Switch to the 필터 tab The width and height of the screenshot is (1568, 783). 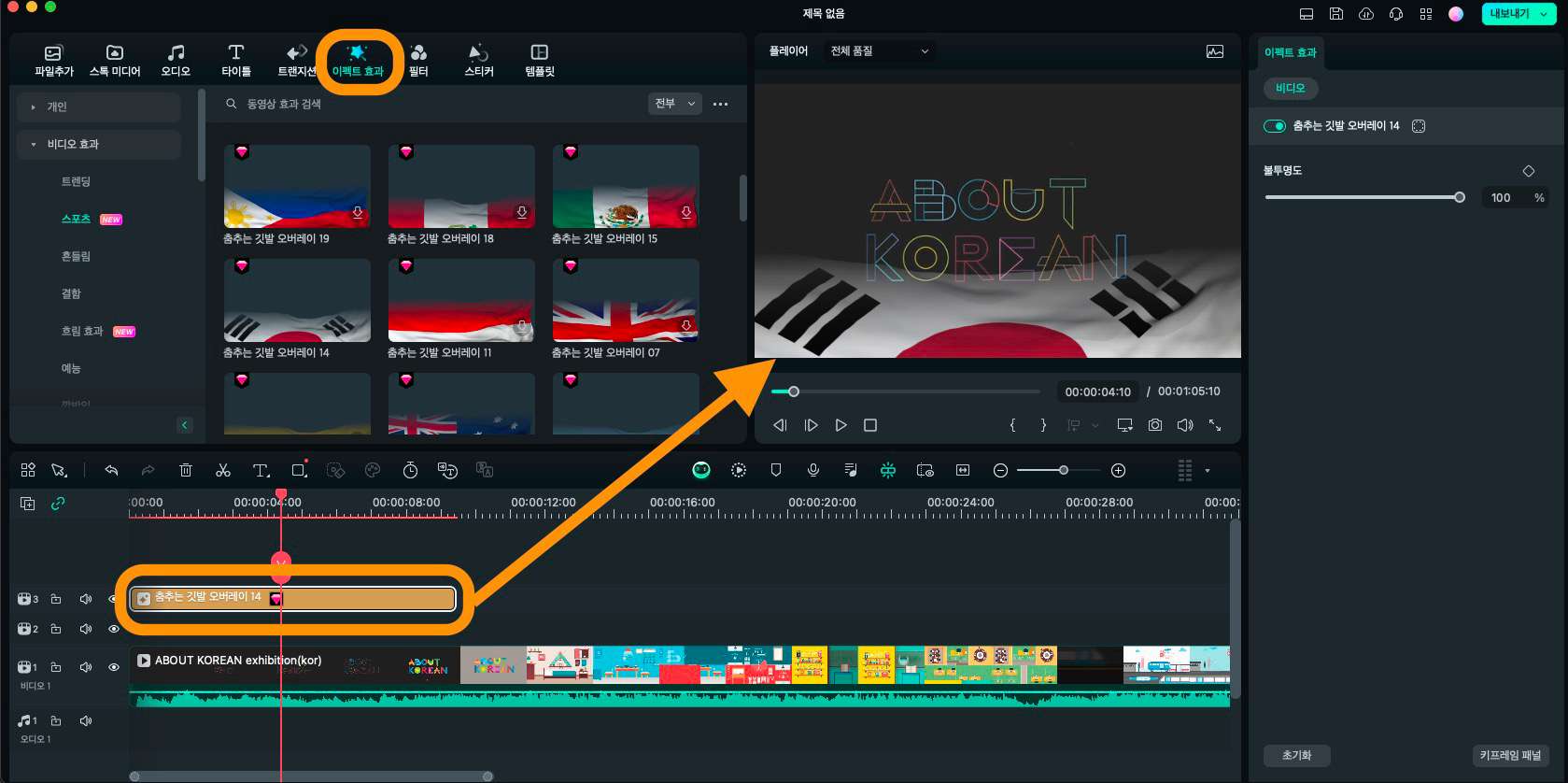(x=418, y=60)
